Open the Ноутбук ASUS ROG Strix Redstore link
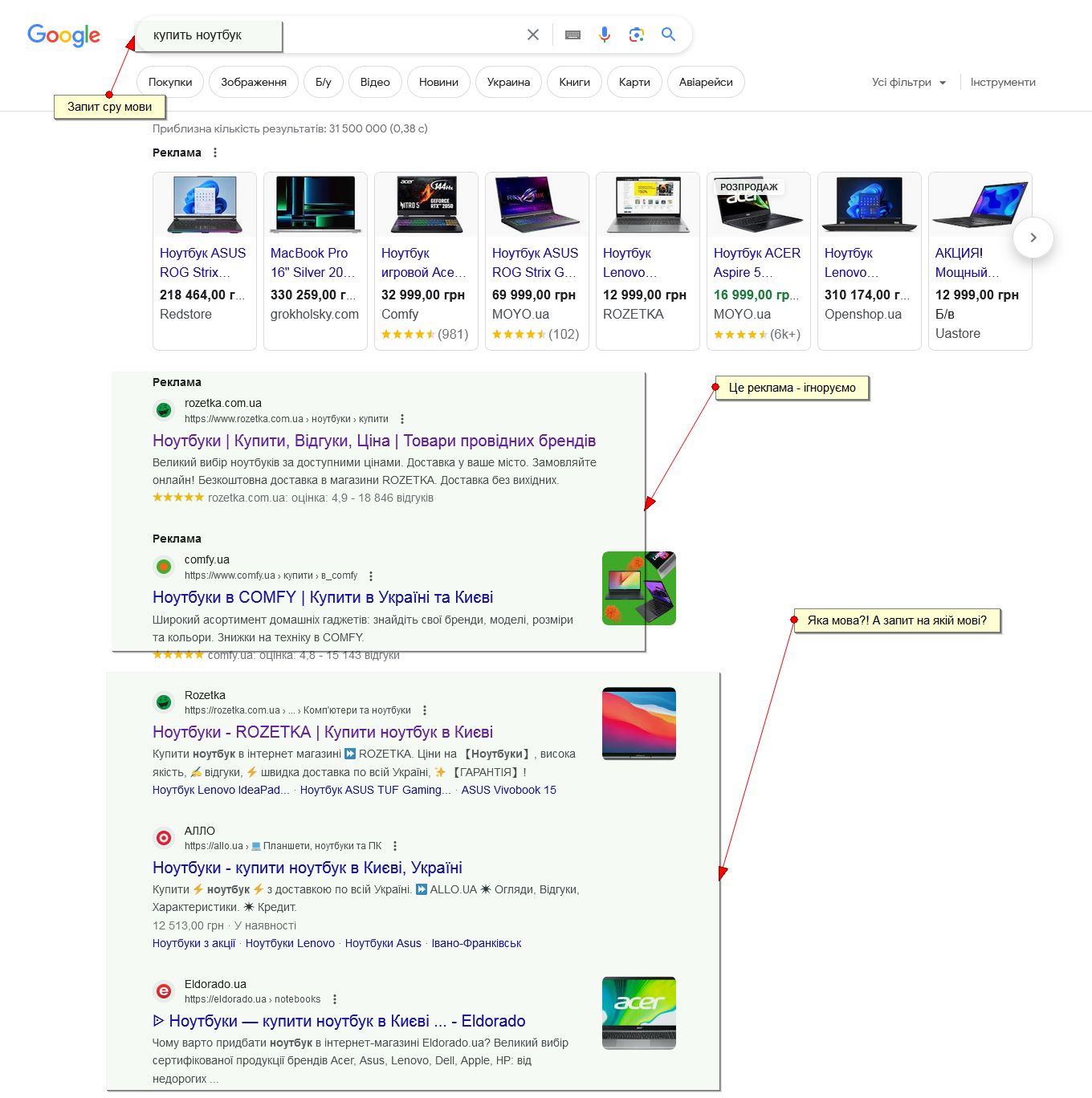 203,262
